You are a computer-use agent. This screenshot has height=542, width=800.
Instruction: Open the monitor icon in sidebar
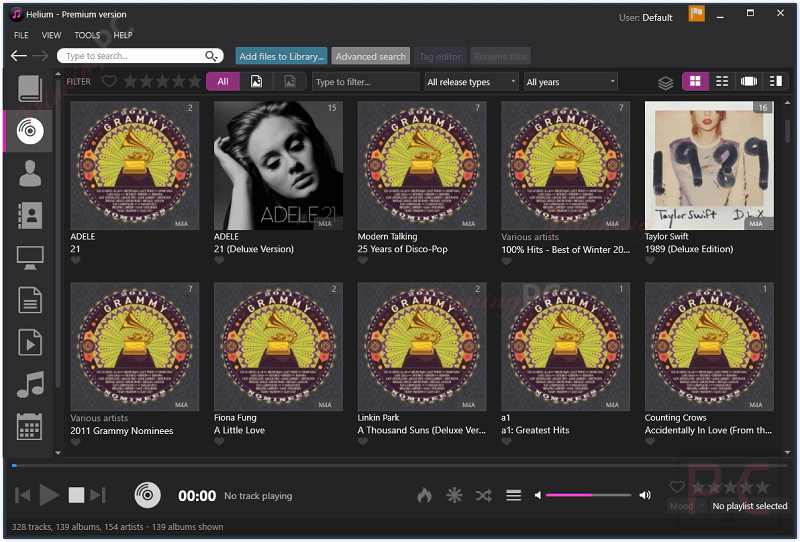tap(30, 258)
